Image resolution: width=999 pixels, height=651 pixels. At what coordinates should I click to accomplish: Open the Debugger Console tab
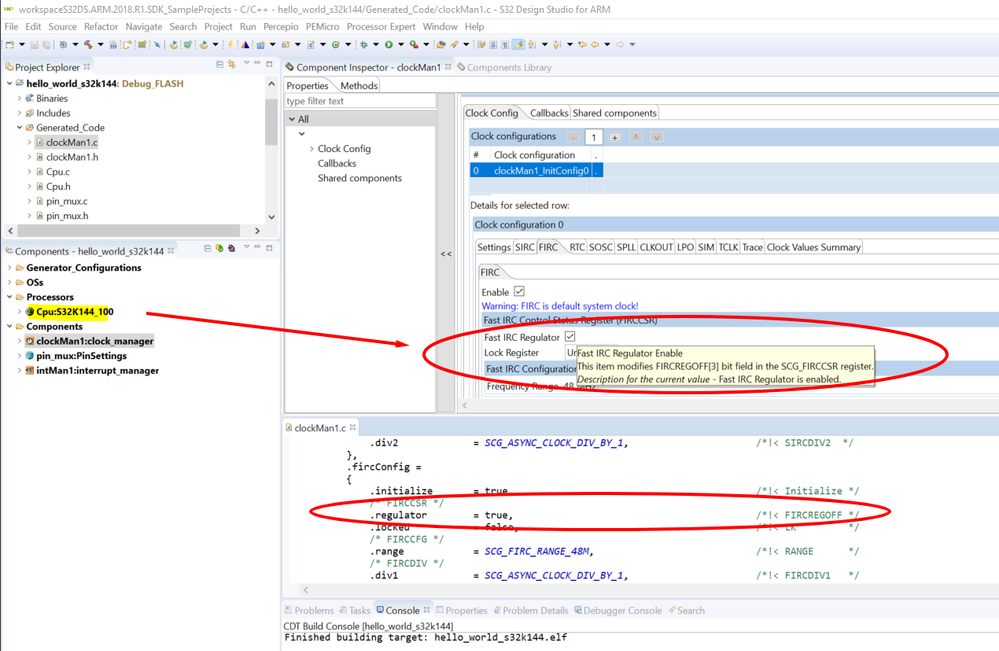(x=618, y=610)
